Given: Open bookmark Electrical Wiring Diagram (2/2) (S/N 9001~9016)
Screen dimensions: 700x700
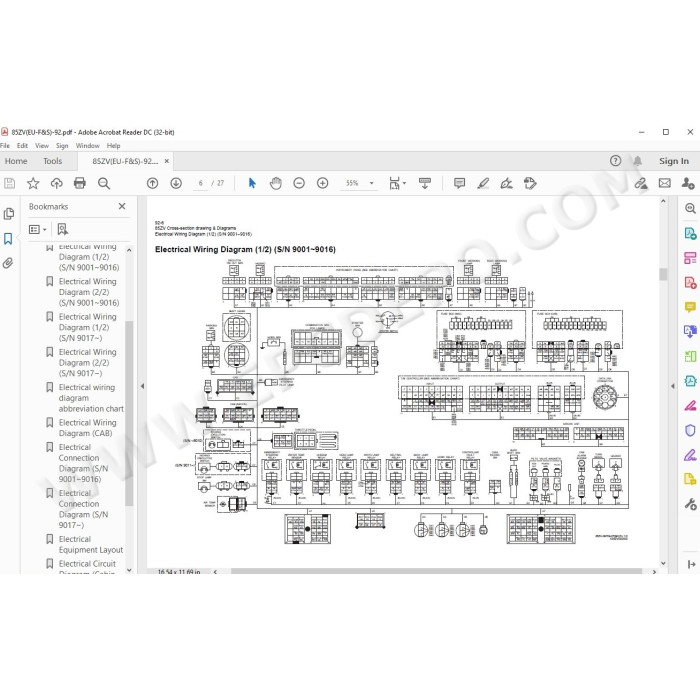Looking at the screenshot, I should coord(89,292).
